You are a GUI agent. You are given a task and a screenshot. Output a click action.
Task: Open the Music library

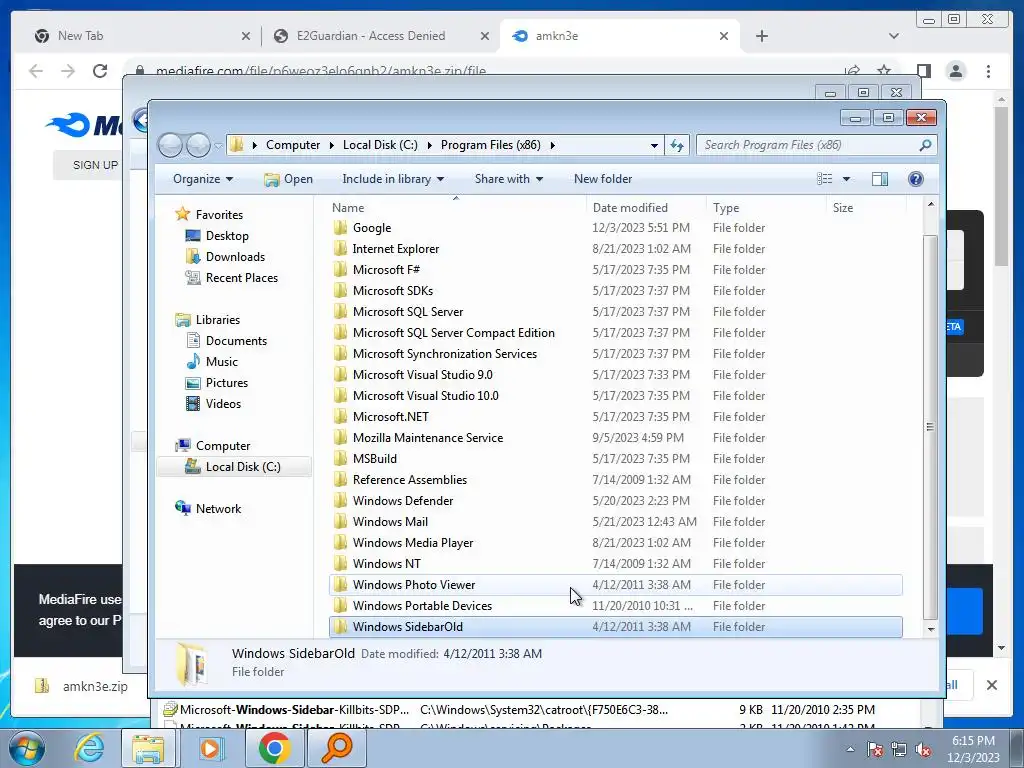click(221, 361)
